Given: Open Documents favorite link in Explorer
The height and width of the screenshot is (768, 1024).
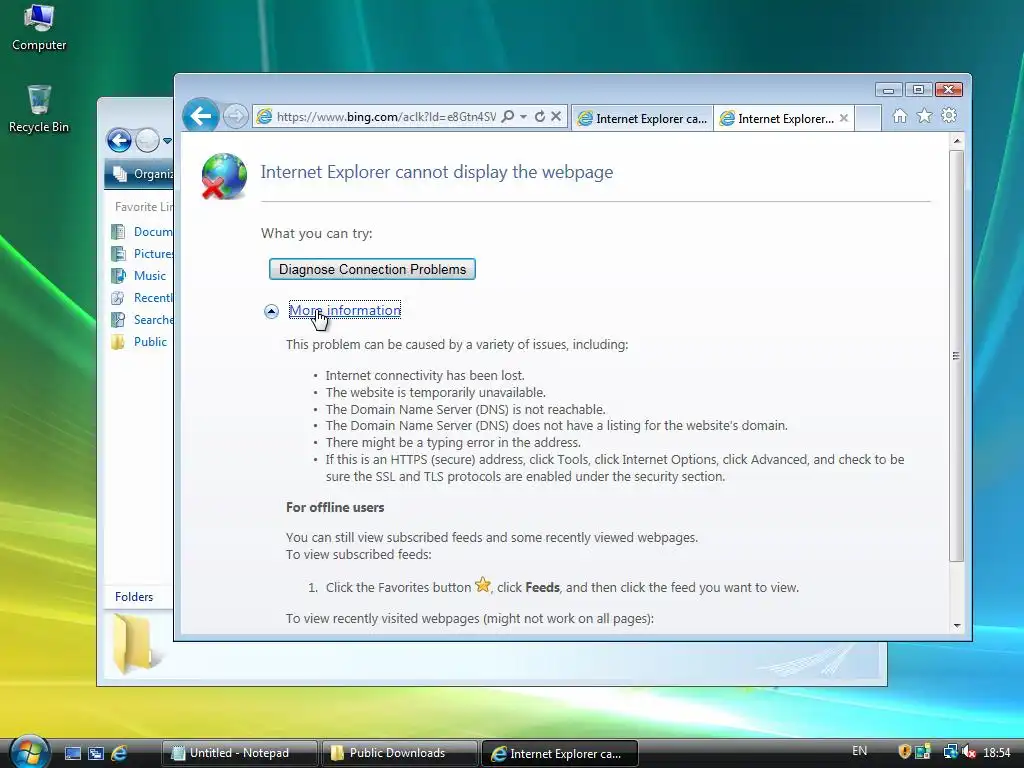Looking at the screenshot, I should (143, 232).
